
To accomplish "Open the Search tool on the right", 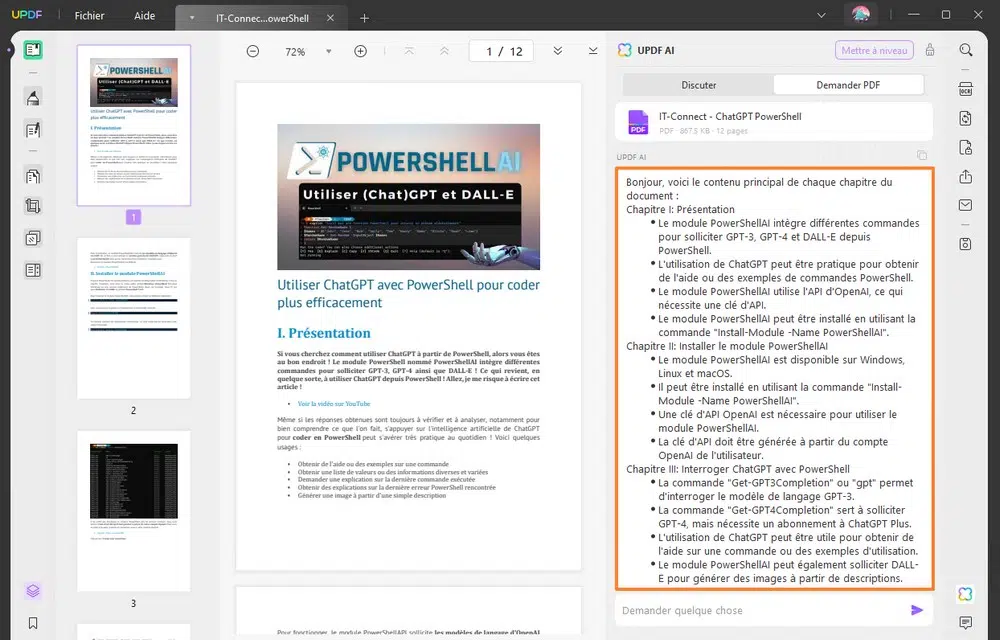I will (x=964, y=50).
